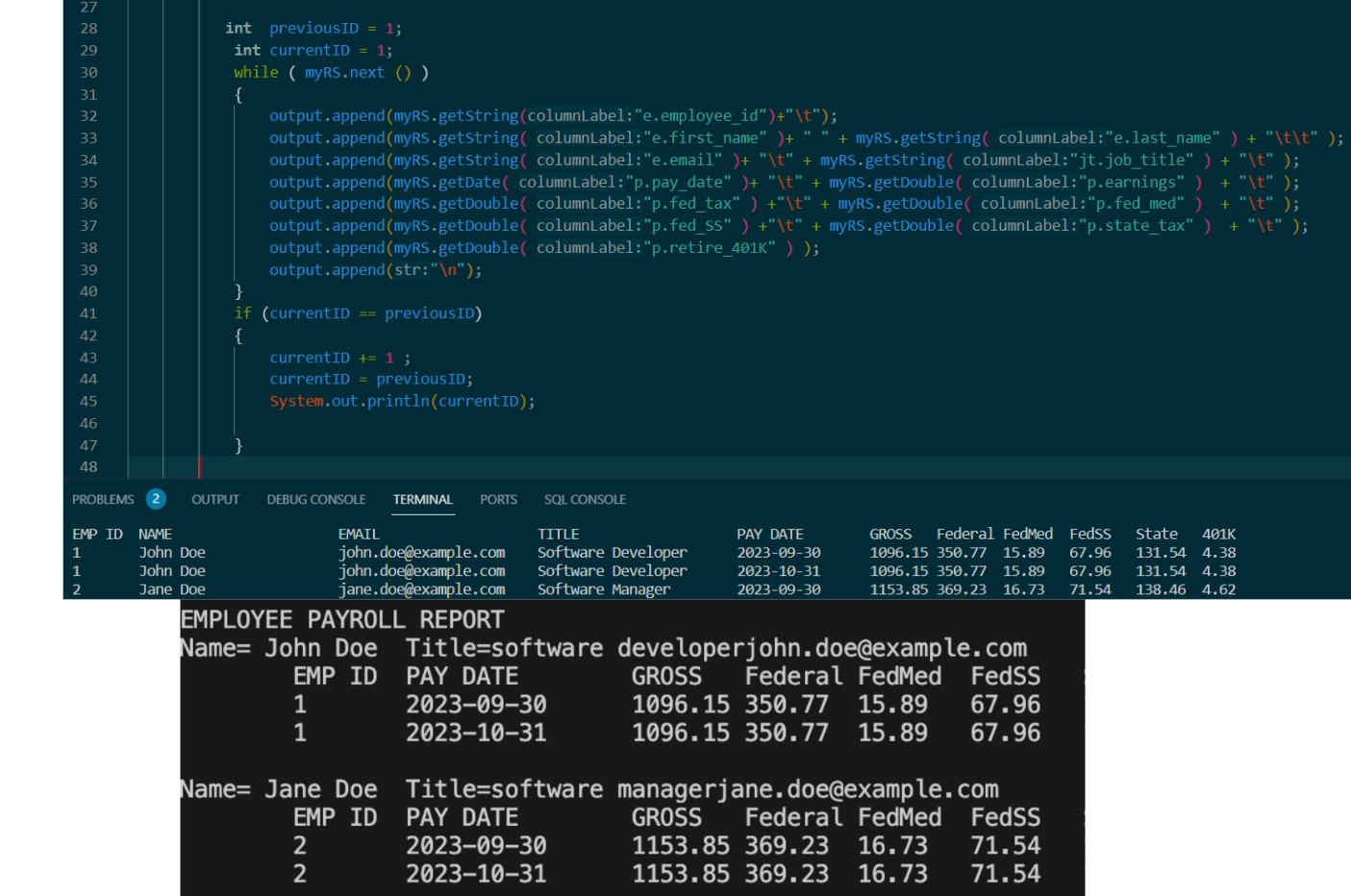Open the PORTS tab
This screenshot has height=896, width=1351.
pos(498,499)
